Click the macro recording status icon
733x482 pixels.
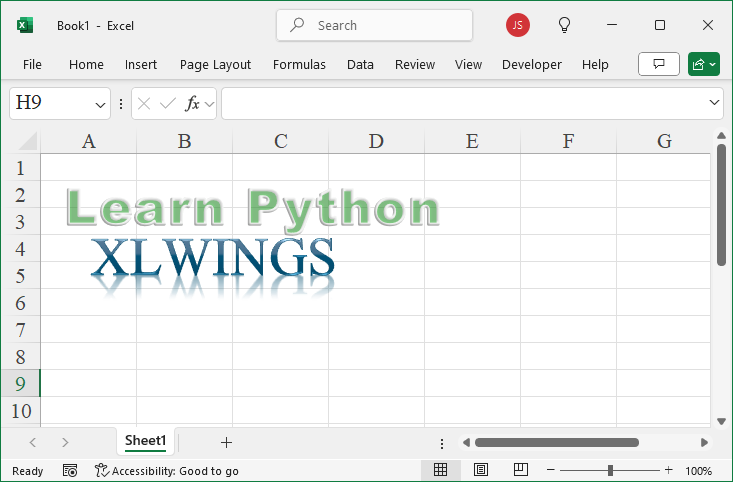click(70, 470)
